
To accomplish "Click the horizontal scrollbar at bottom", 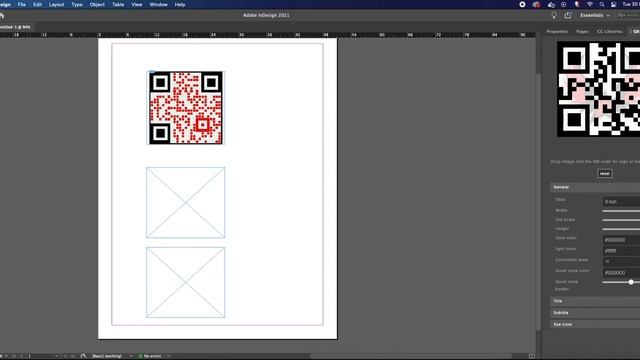I will [410, 356].
